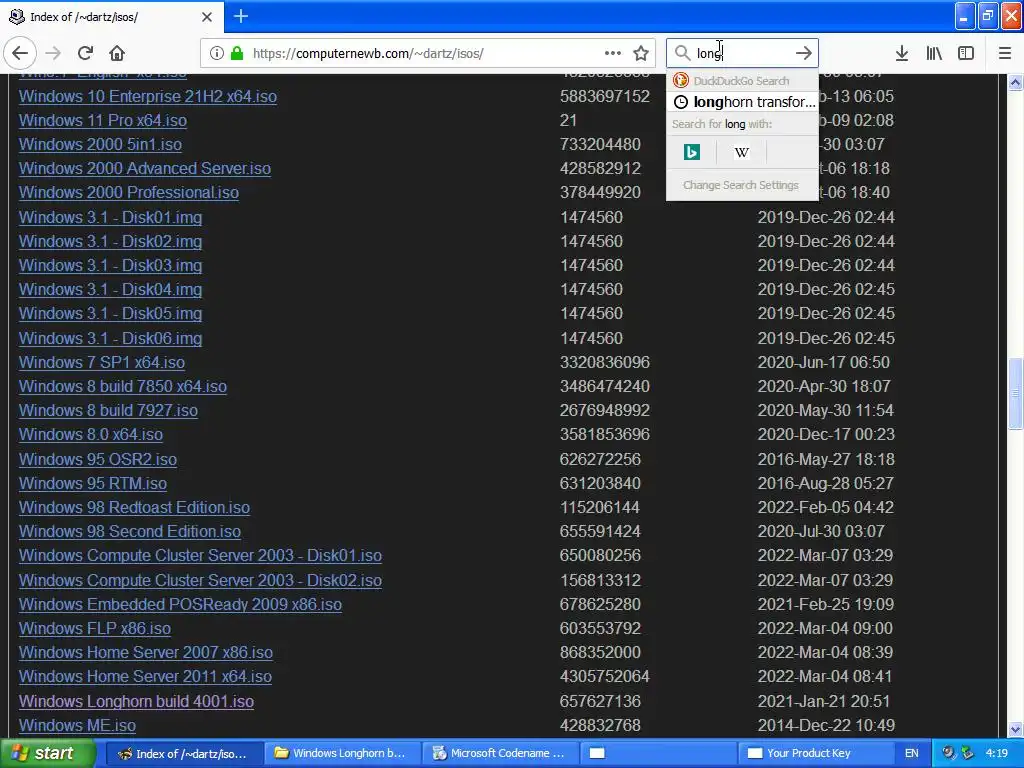Click the search magnifier icon
The height and width of the screenshot is (768, 1024).
pyautogui.click(x=682, y=53)
